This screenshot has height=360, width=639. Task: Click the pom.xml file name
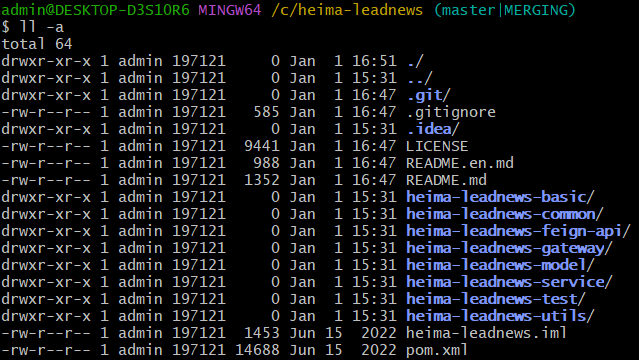point(437,350)
